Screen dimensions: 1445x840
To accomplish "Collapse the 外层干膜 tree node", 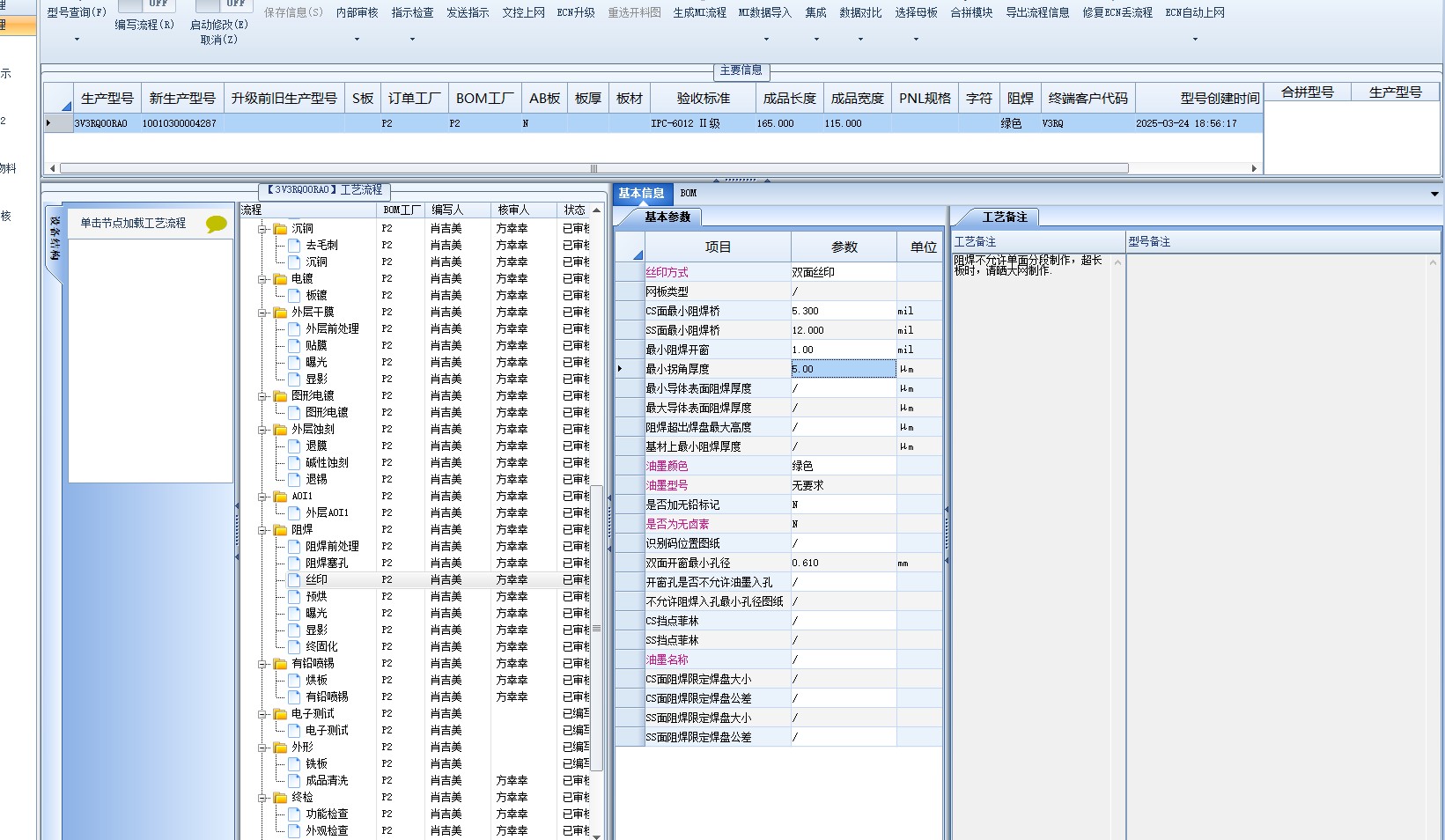I will click(x=262, y=313).
